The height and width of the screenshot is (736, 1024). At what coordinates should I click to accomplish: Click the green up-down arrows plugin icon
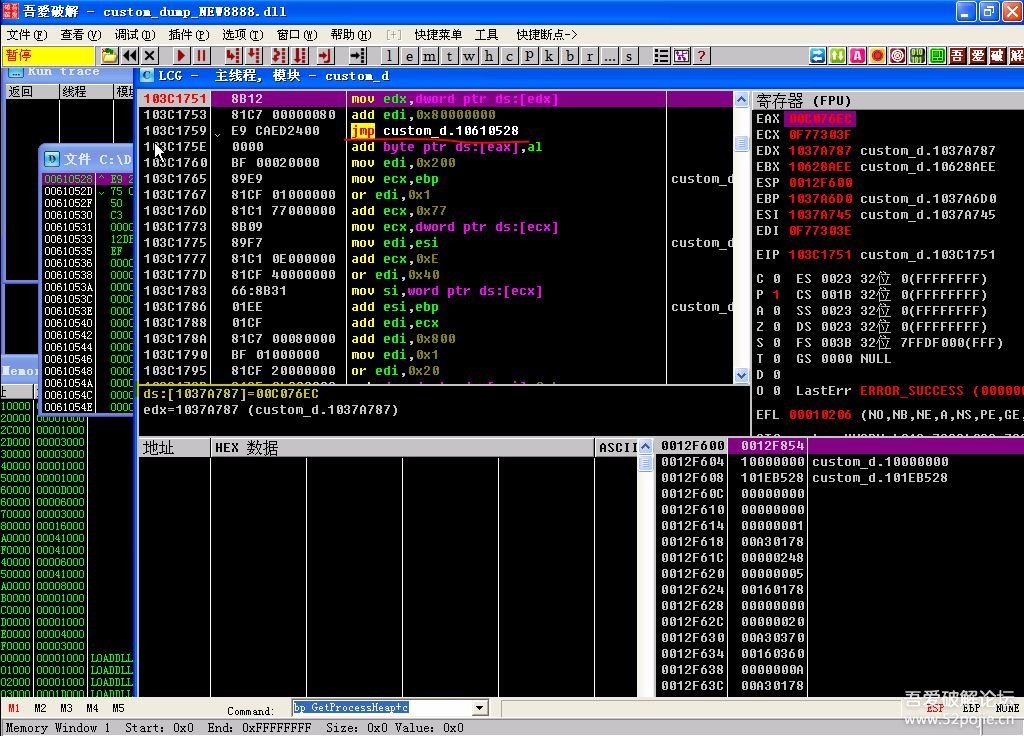(x=837, y=56)
